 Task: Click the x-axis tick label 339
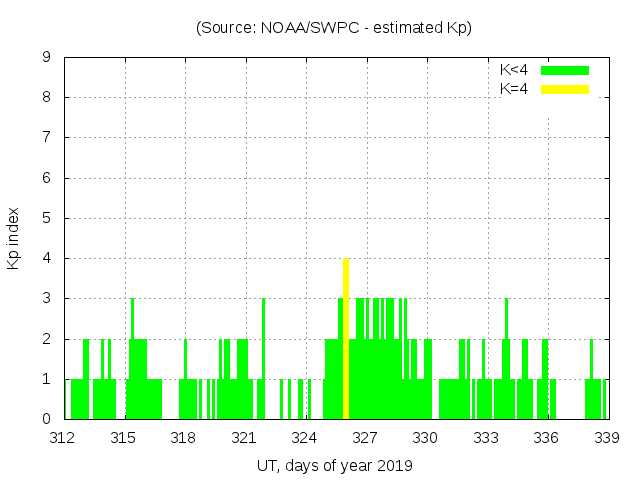coord(607,438)
